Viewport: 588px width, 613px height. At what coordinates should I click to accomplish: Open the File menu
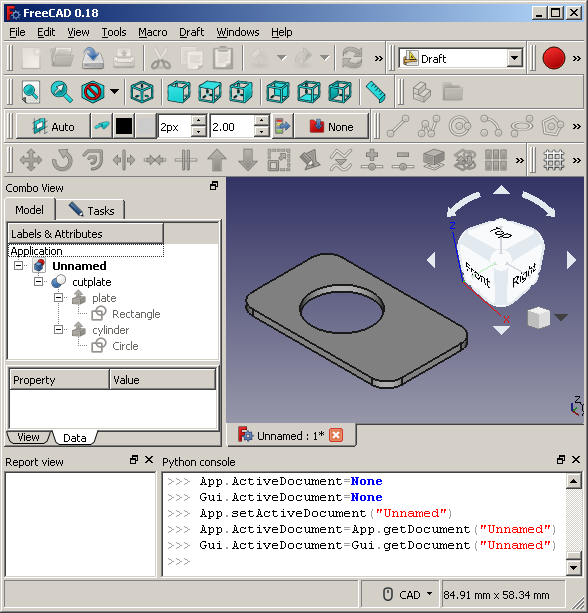click(17, 32)
